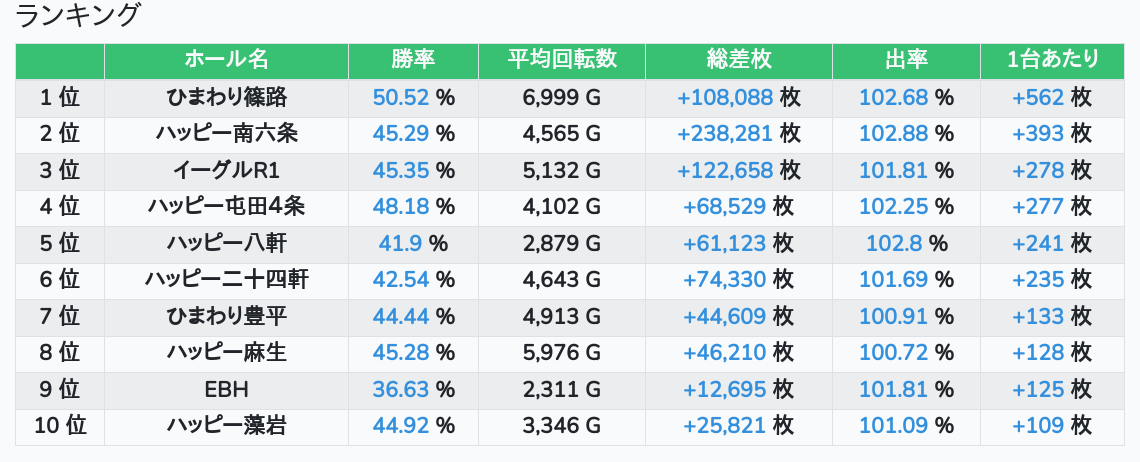Click the +238,281 total difference value
This screenshot has width=1140, height=462.
[725, 133]
